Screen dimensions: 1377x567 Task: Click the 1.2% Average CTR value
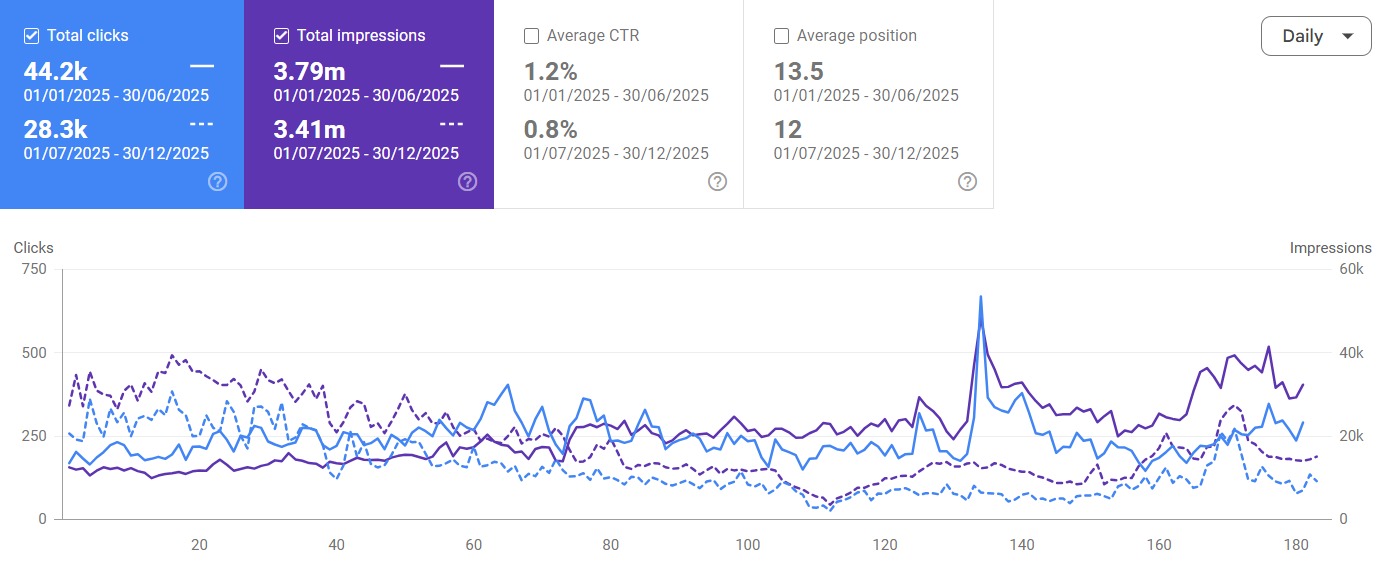(549, 72)
